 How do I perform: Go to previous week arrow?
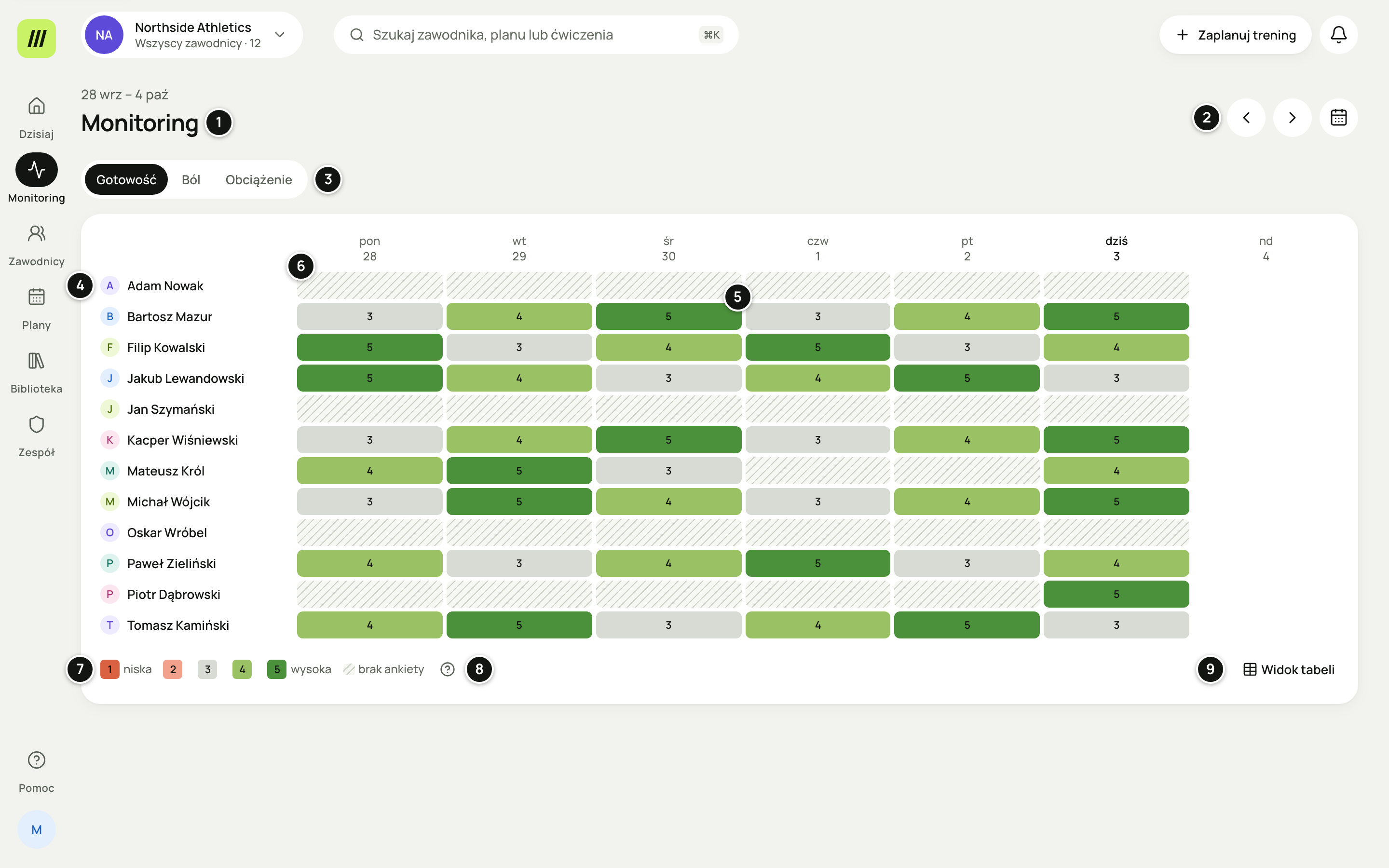click(x=1246, y=118)
